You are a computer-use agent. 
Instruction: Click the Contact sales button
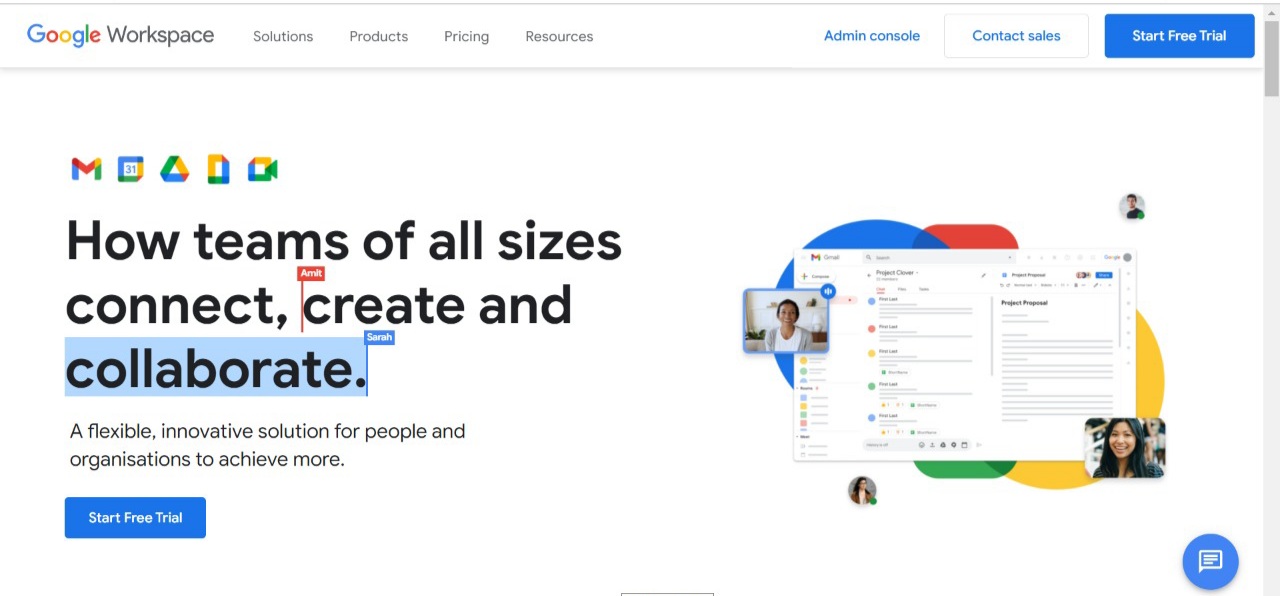[x=1016, y=36]
